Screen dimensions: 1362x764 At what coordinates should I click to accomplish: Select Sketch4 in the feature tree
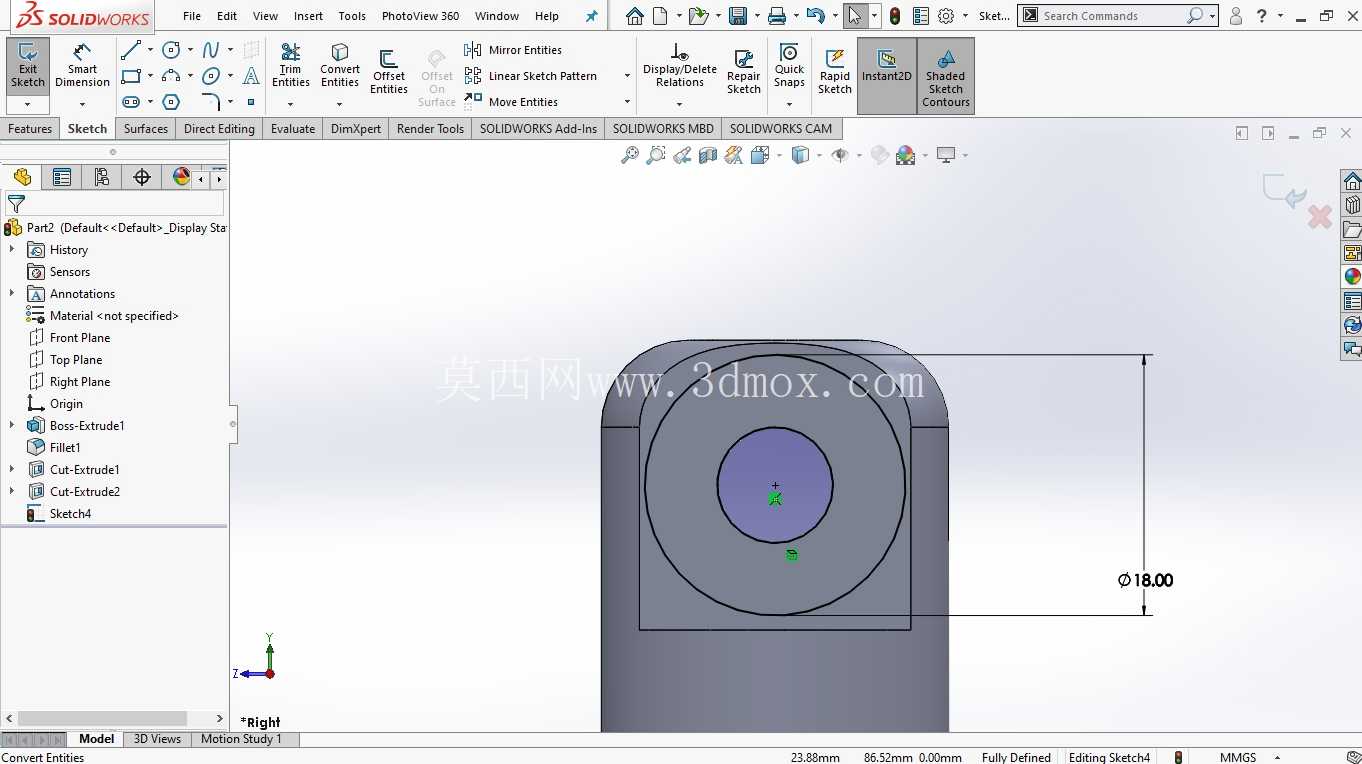click(x=59, y=513)
